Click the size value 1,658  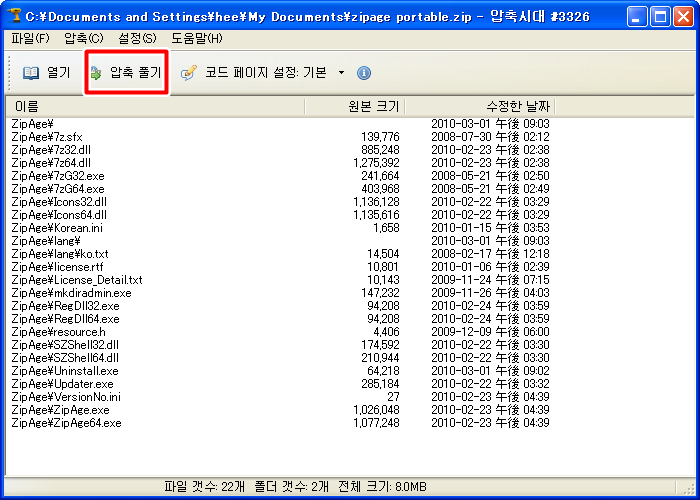pos(386,228)
